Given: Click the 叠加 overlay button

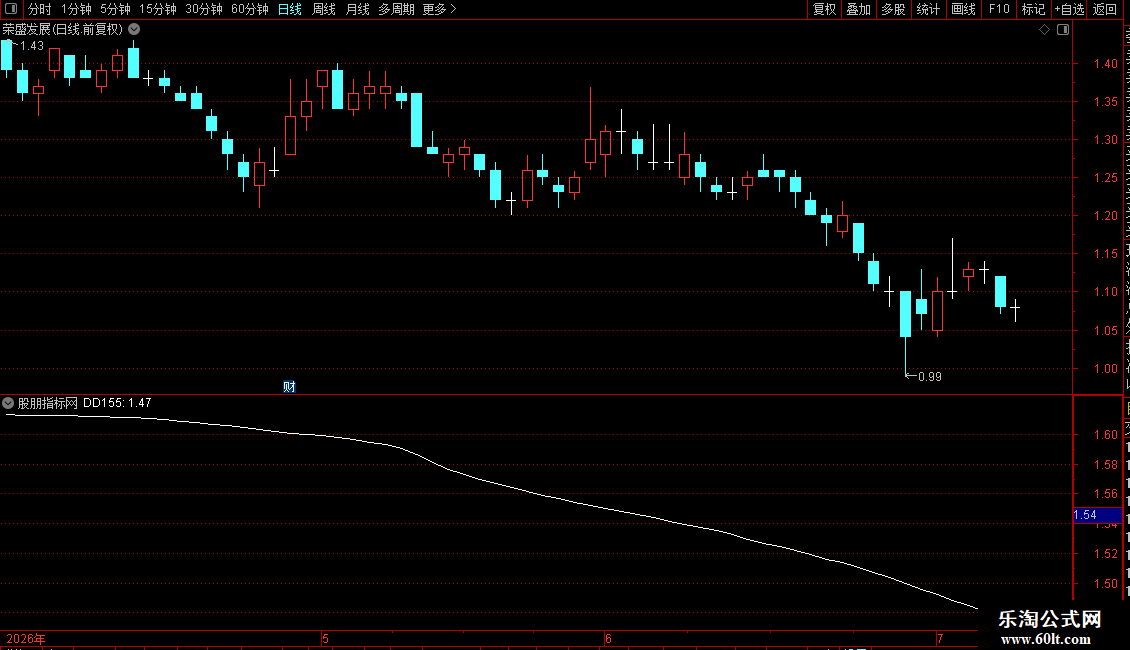Looking at the screenshot, I should 858,9.
